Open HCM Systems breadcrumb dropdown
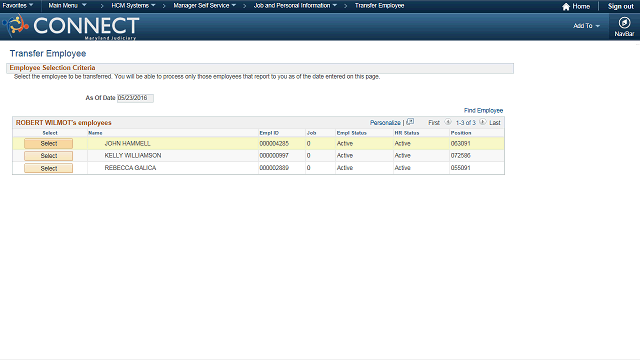640x360 pixels. [x=133, y=6]
